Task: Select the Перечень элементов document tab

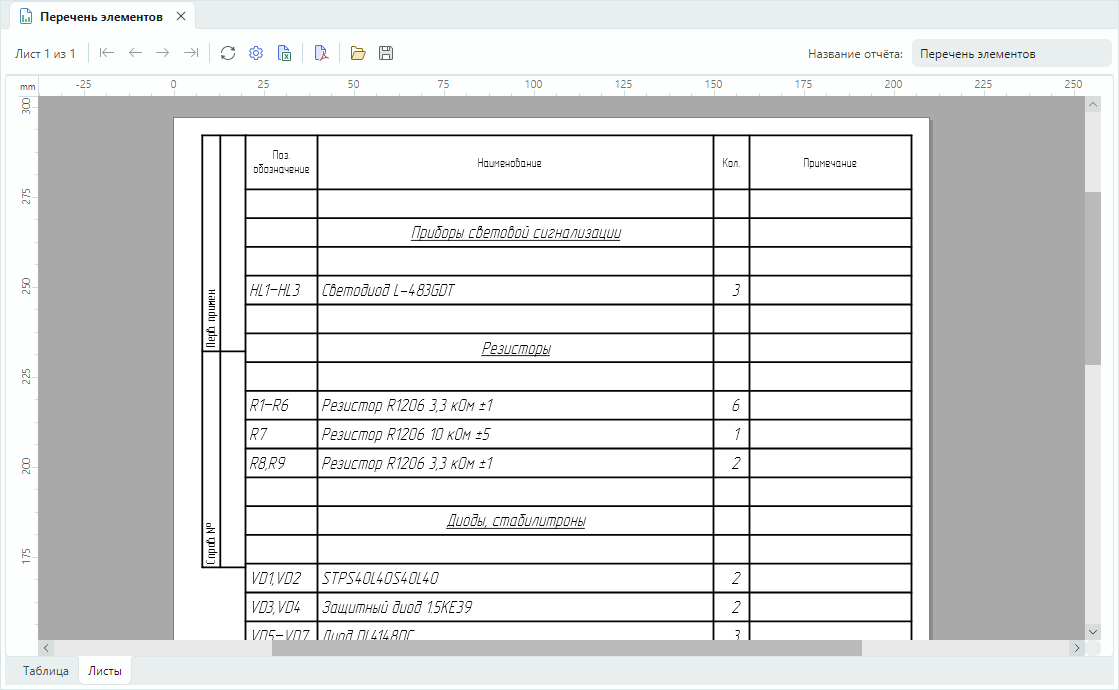Action: [x=101, y=16]
